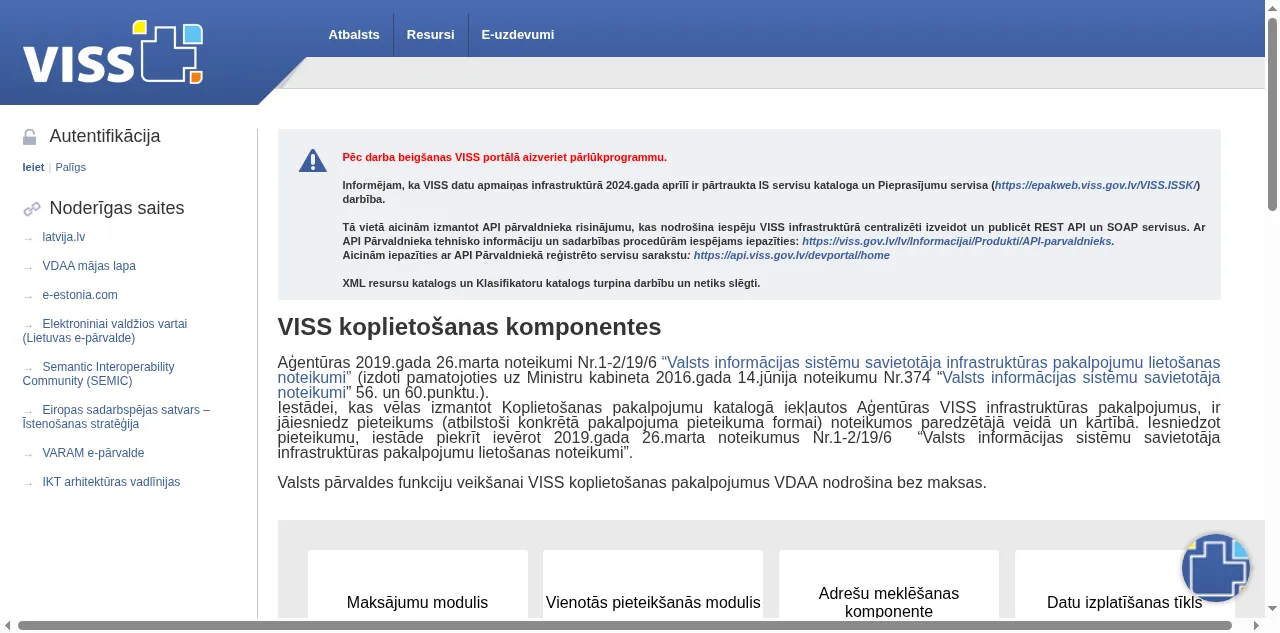The width and height of the screenshot is (1280, 633).
Task: Click the horizontal scrollbar at the bottom
Action: click(x=625, y=626)
